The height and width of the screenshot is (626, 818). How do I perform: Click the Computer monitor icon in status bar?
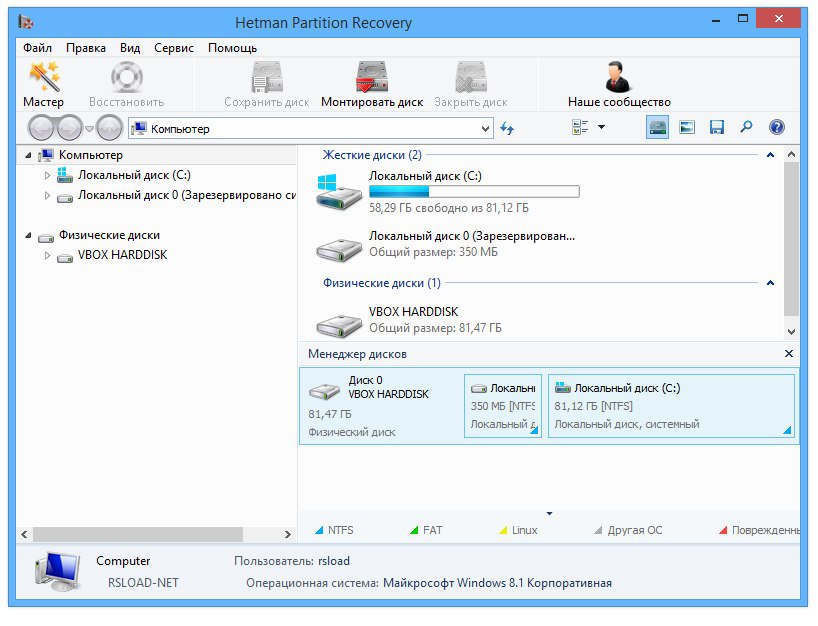tap(58, 572)
